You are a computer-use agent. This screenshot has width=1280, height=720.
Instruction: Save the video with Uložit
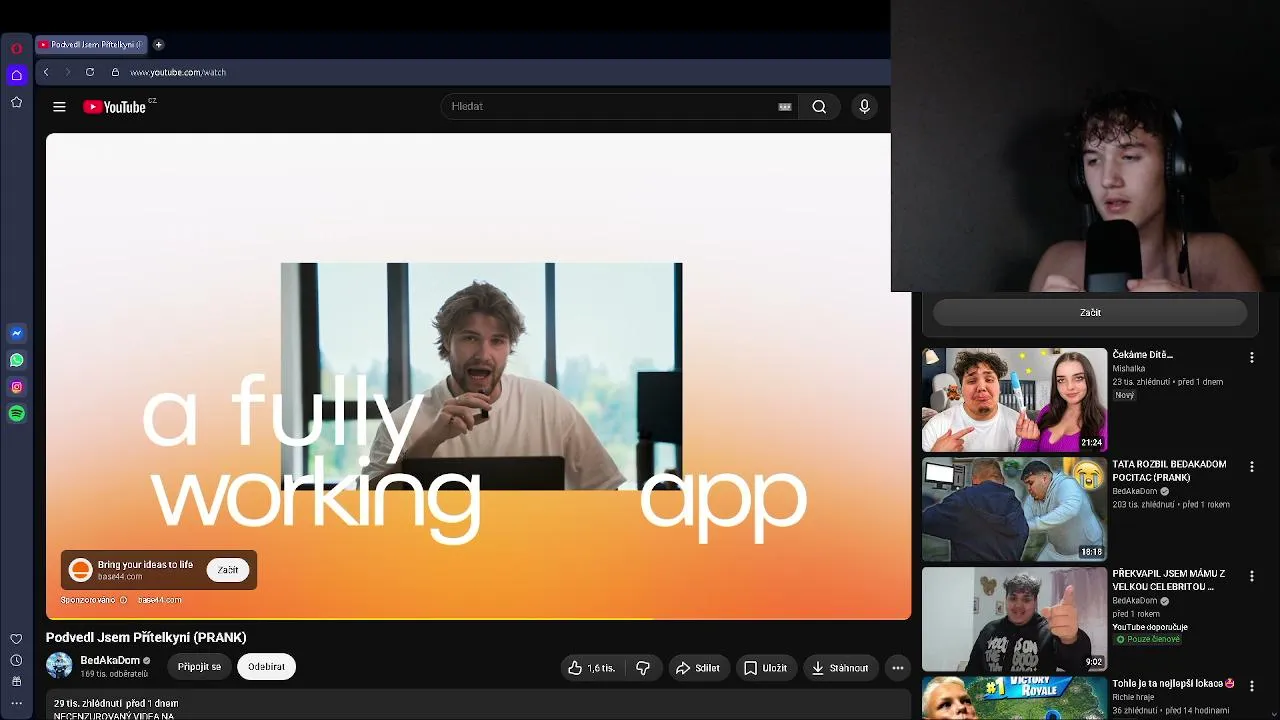coord(765,668)
